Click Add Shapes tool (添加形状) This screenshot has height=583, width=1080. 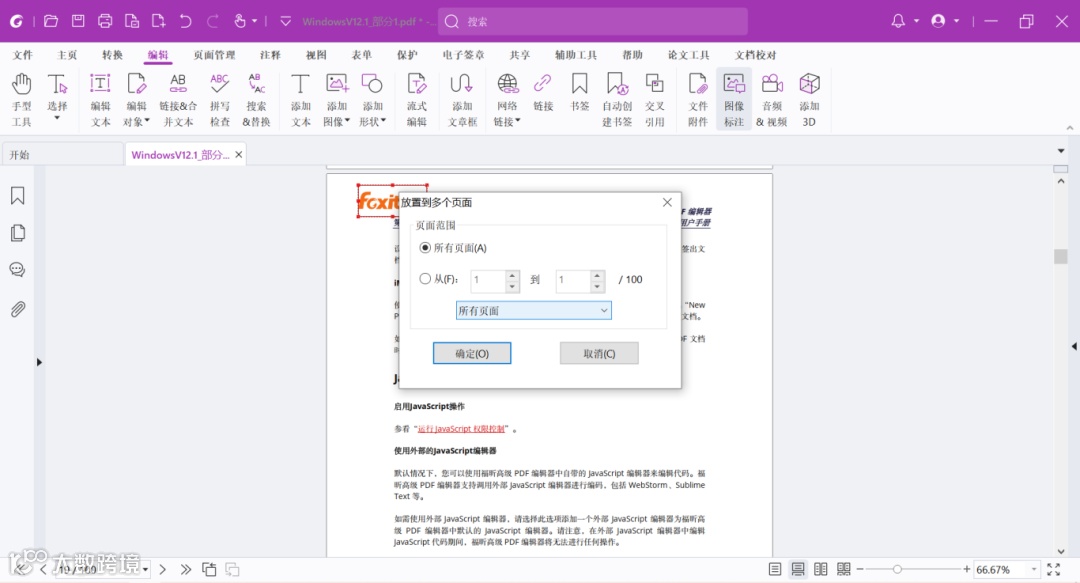click(373, 100)
